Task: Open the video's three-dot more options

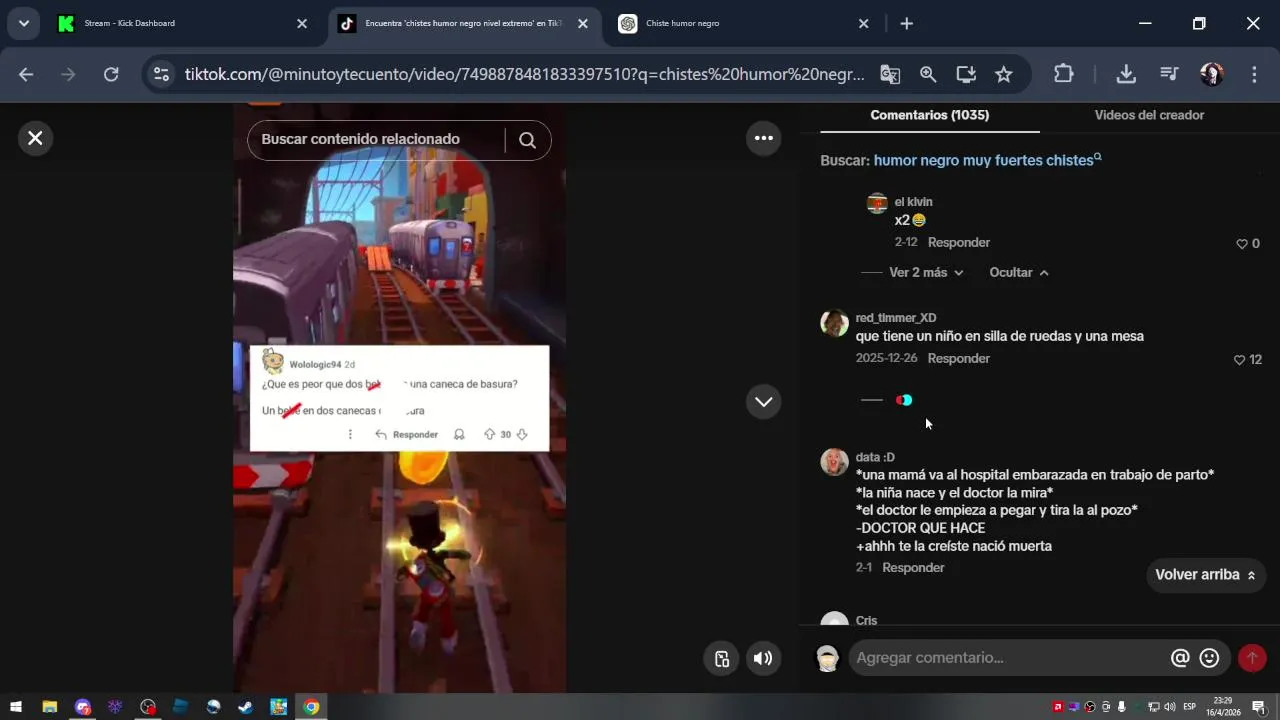Action: pos(764,138)
